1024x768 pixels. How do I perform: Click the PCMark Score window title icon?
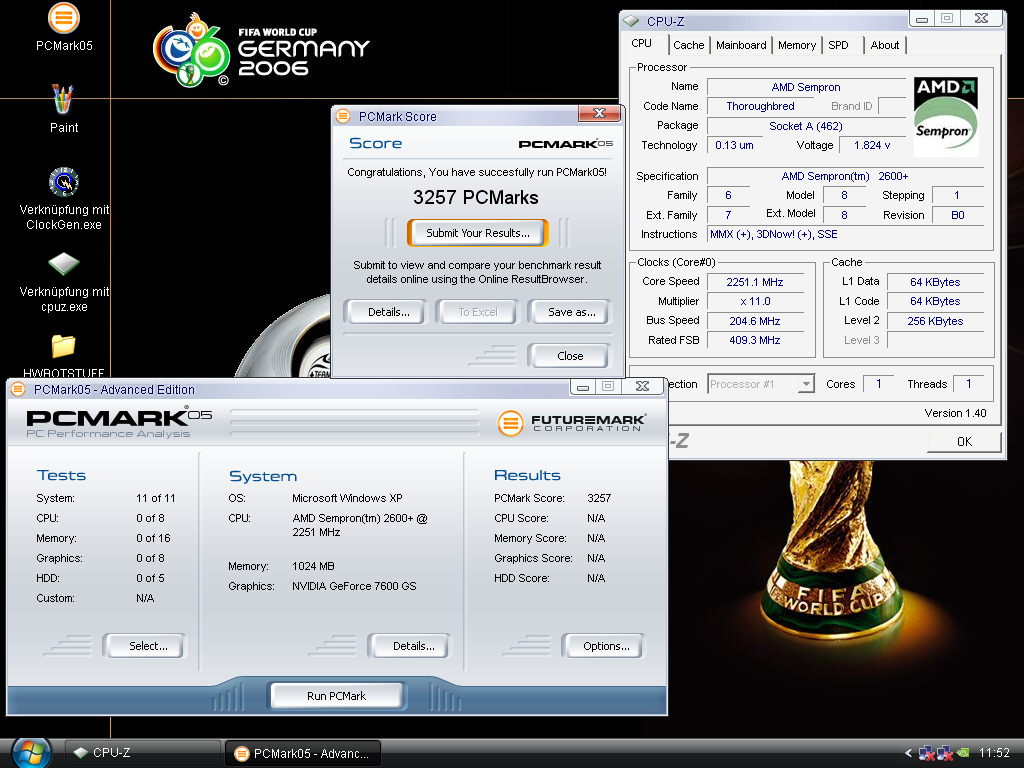click(x=343, y=116)
